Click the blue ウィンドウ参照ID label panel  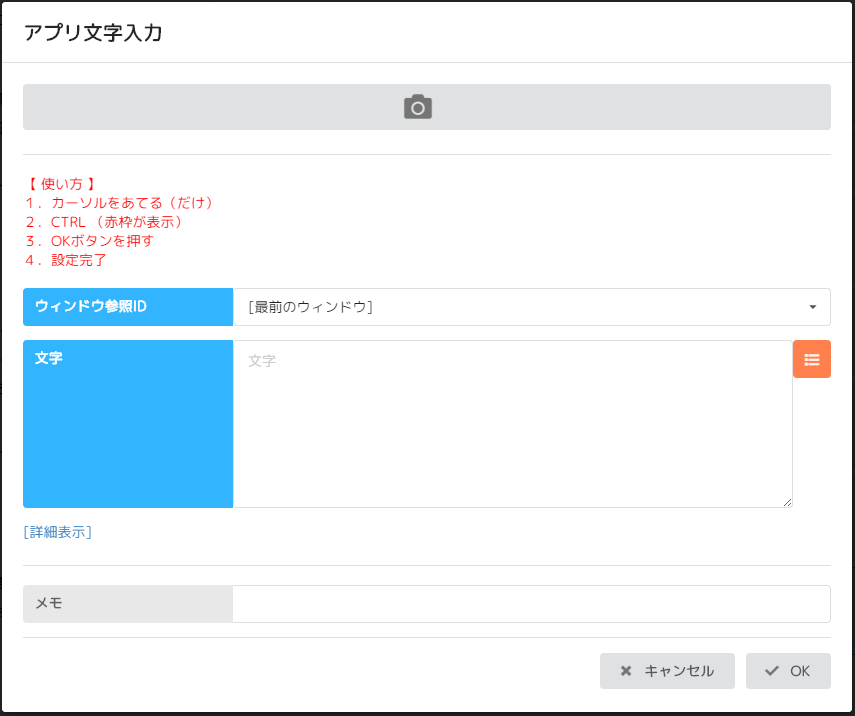click(x=127, y=307)
